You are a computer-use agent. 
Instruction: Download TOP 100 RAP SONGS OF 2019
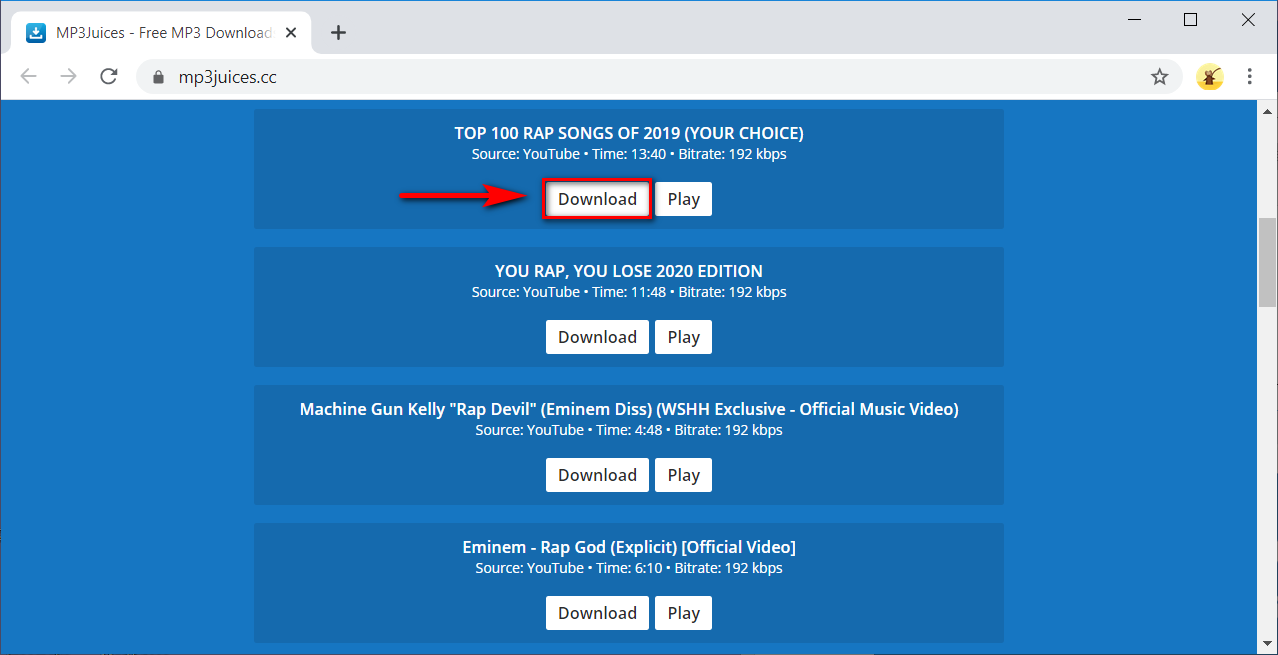[597, 199]
